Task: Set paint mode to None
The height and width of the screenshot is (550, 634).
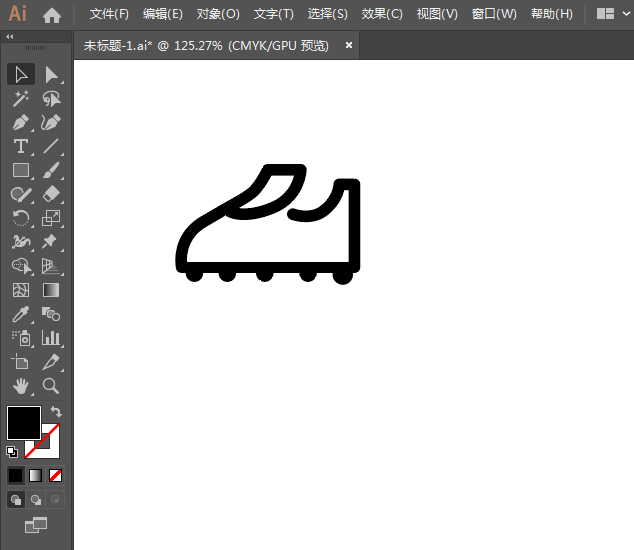Action: click(x=56, y=475)
